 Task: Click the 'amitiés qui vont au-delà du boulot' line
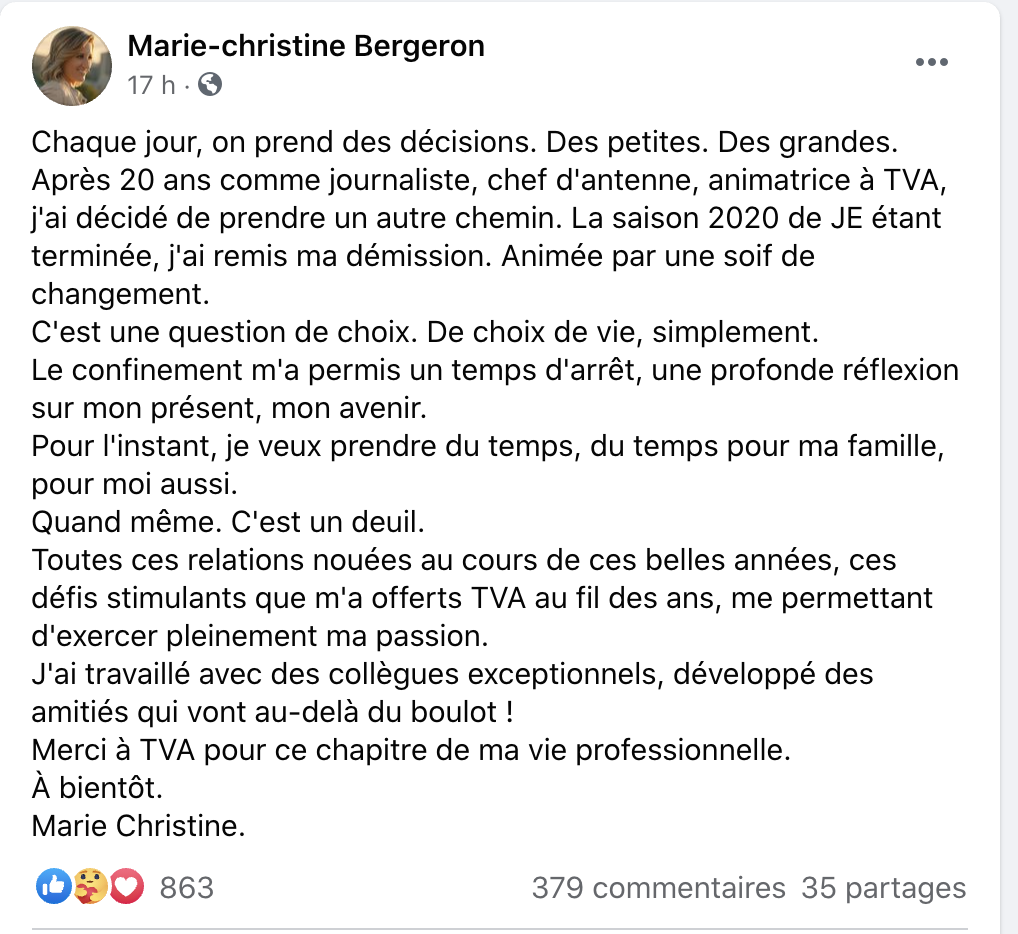[x=272, y=712]
